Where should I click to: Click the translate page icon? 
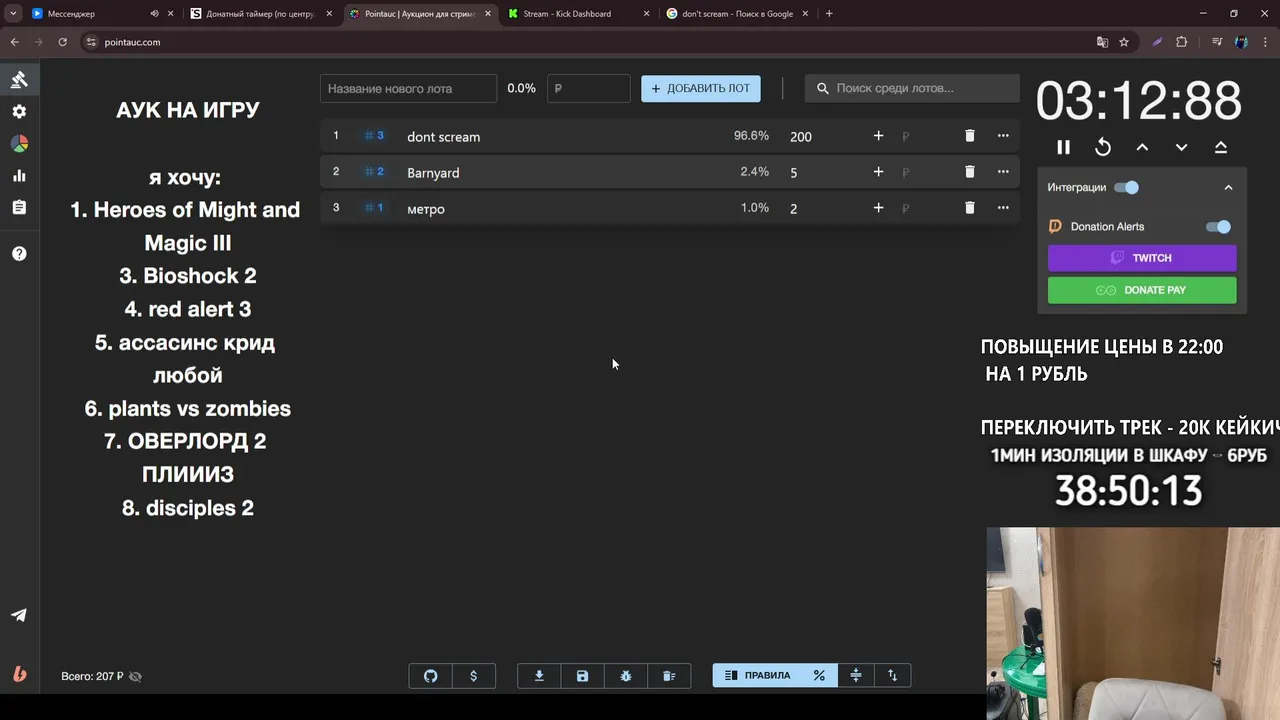click(x=1102, y=42)
